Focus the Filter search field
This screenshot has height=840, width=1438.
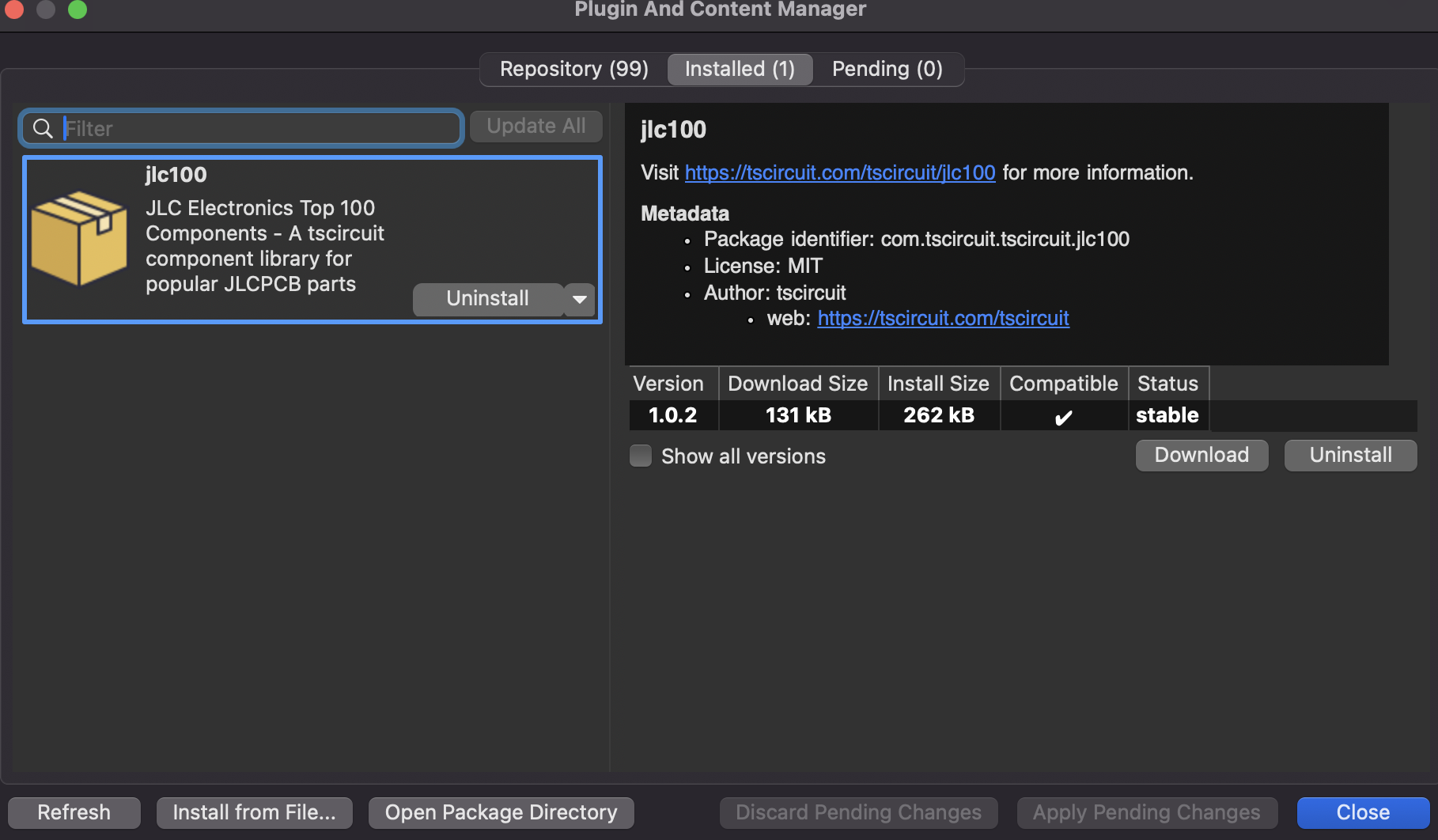(x=261, y=128)
